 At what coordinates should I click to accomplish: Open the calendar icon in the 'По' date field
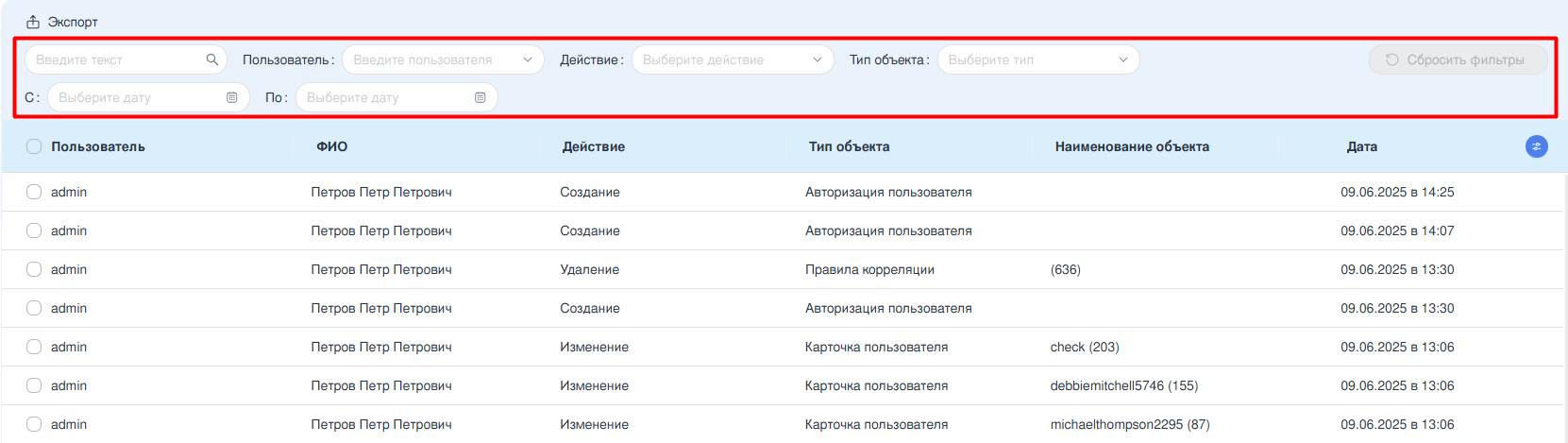point(481,97)
